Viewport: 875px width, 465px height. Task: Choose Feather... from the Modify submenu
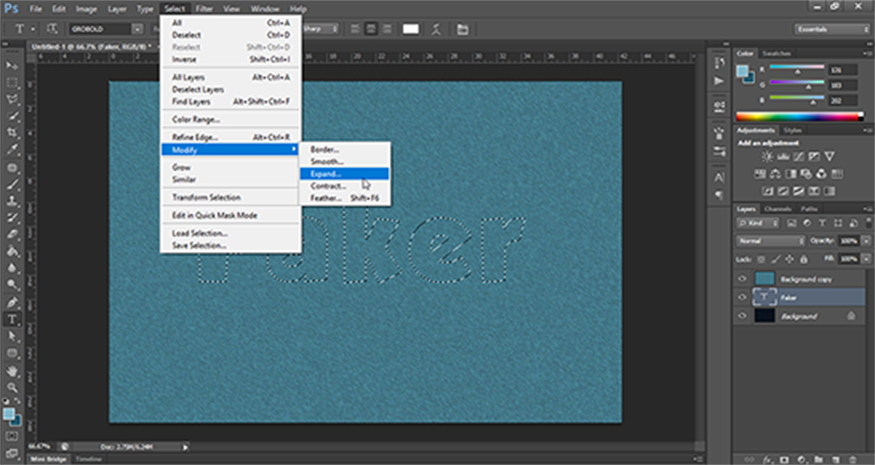coord(344,198)
